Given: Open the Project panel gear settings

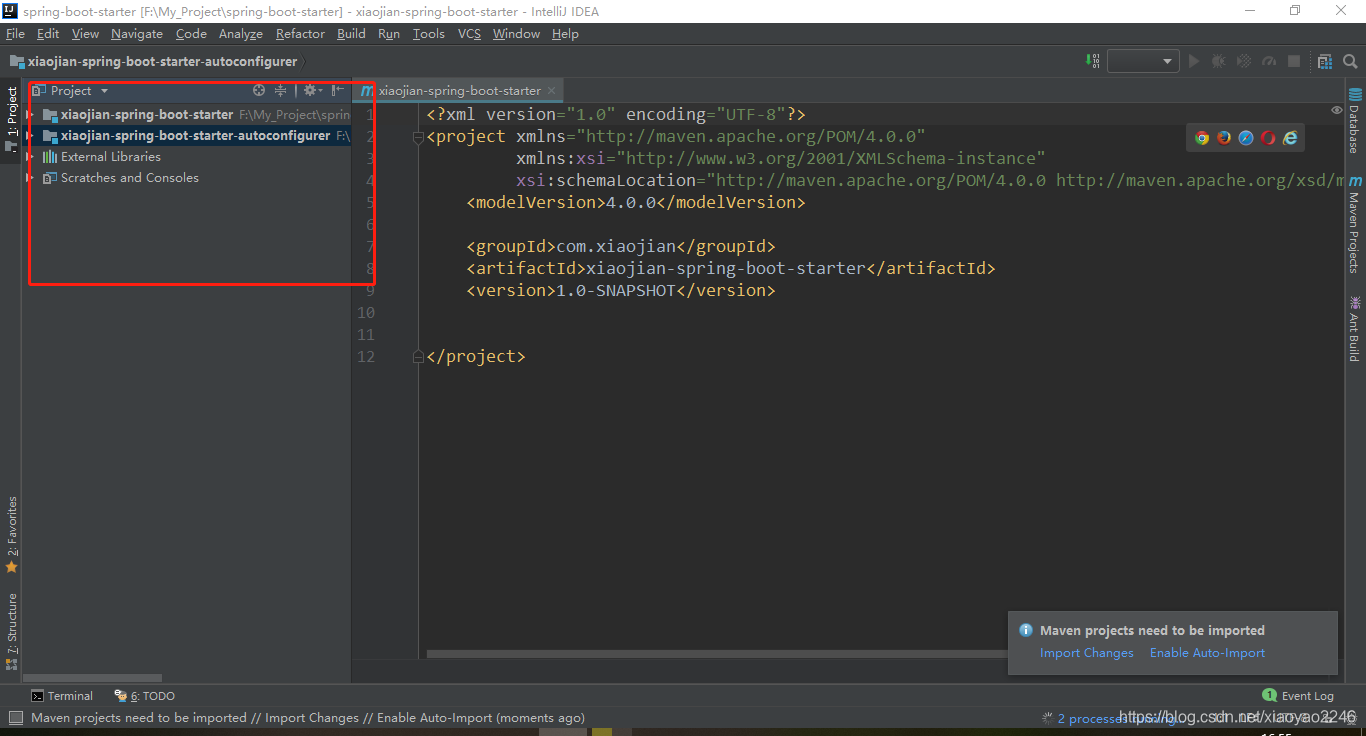Looking at the screenshot, I should tap(311, 90).
